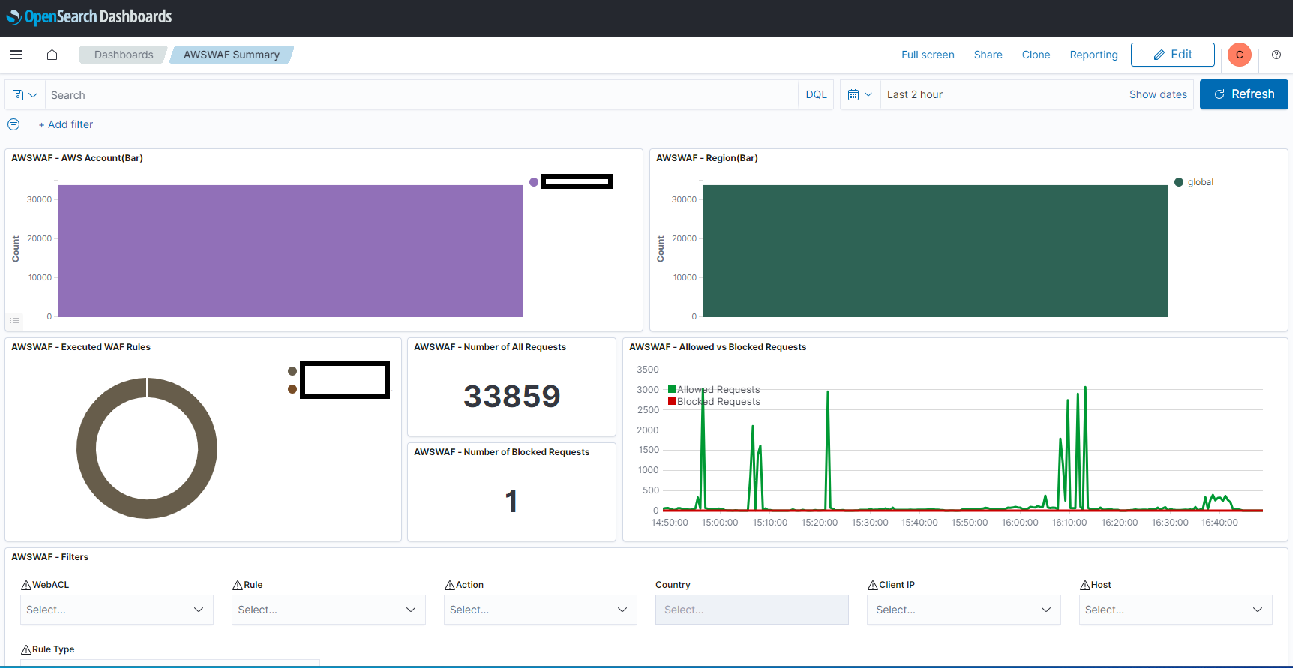Click Show dates link
The width and height of the screenshot is (1295, 668).
point(1158,95)
